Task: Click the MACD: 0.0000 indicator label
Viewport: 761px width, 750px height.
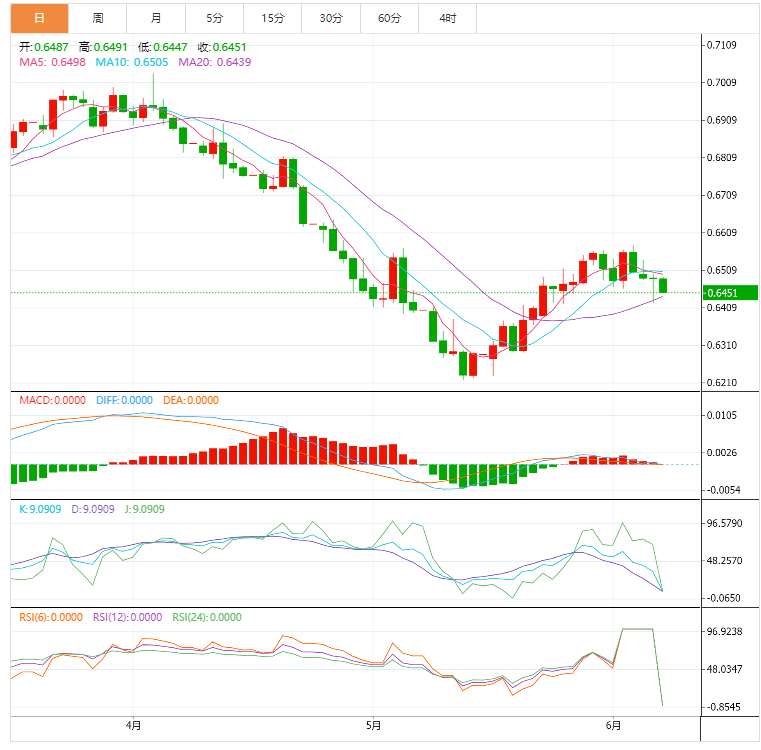Action: [x=52, y=400]
